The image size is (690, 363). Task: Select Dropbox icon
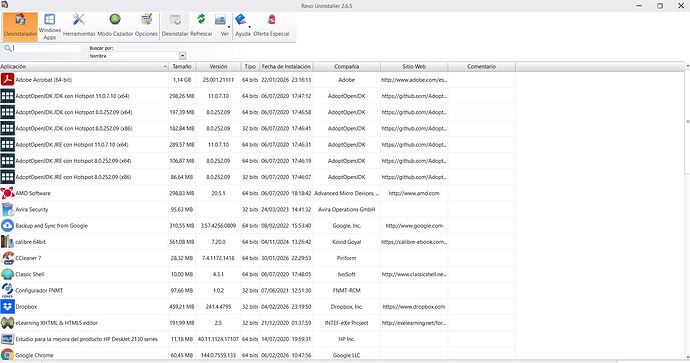coord(7,307)
